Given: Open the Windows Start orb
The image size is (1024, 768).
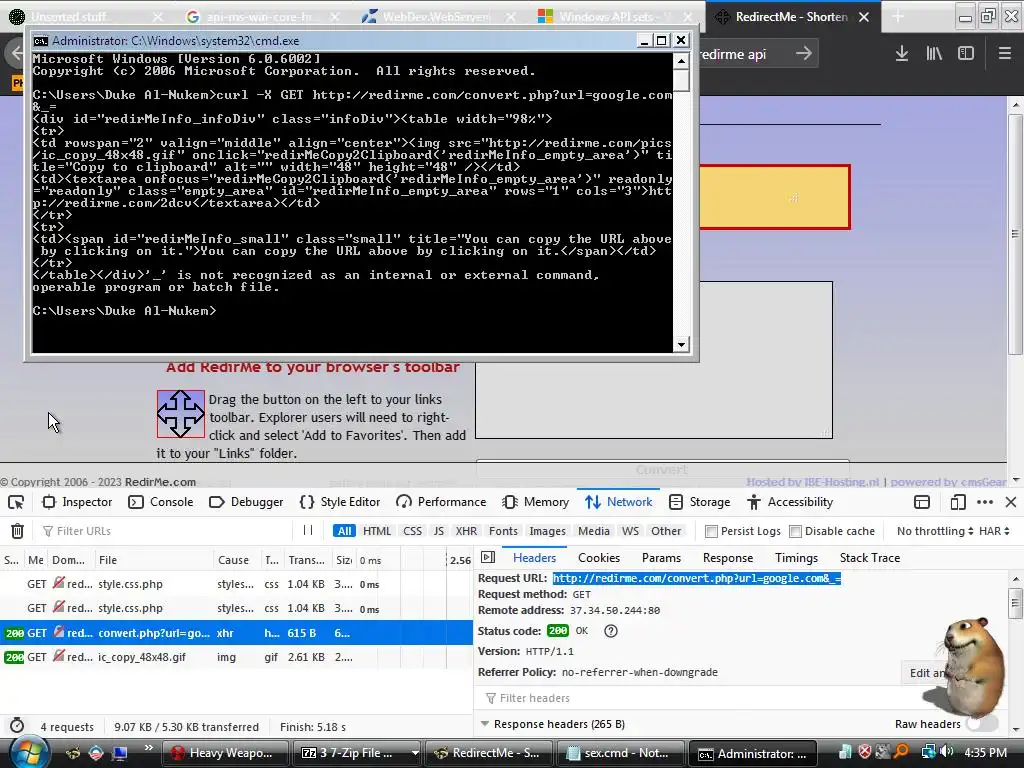Looking at the screenshot, I should [x=28, y=752].
